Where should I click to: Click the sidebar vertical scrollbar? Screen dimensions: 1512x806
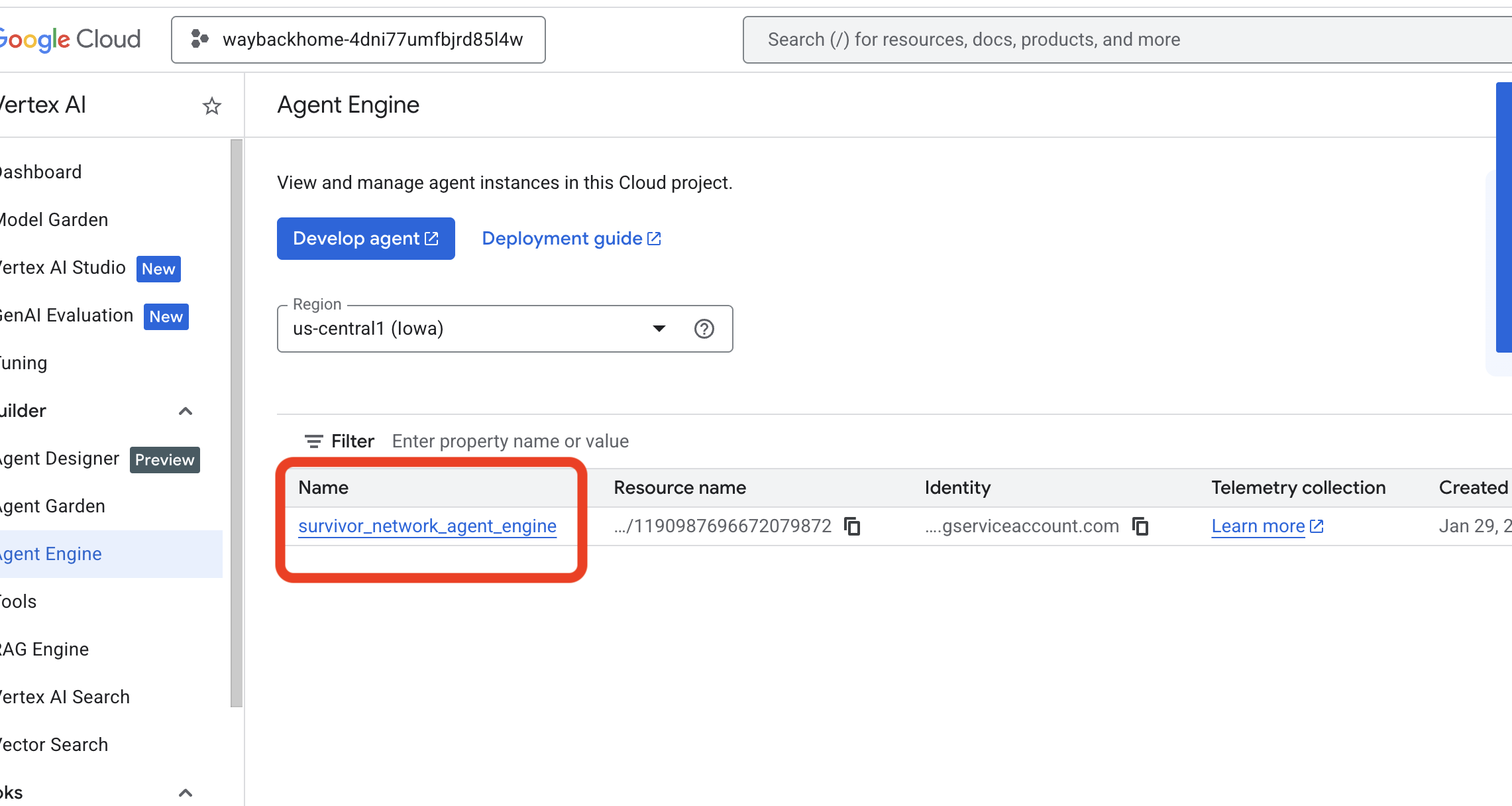click(x=237, y=423)
